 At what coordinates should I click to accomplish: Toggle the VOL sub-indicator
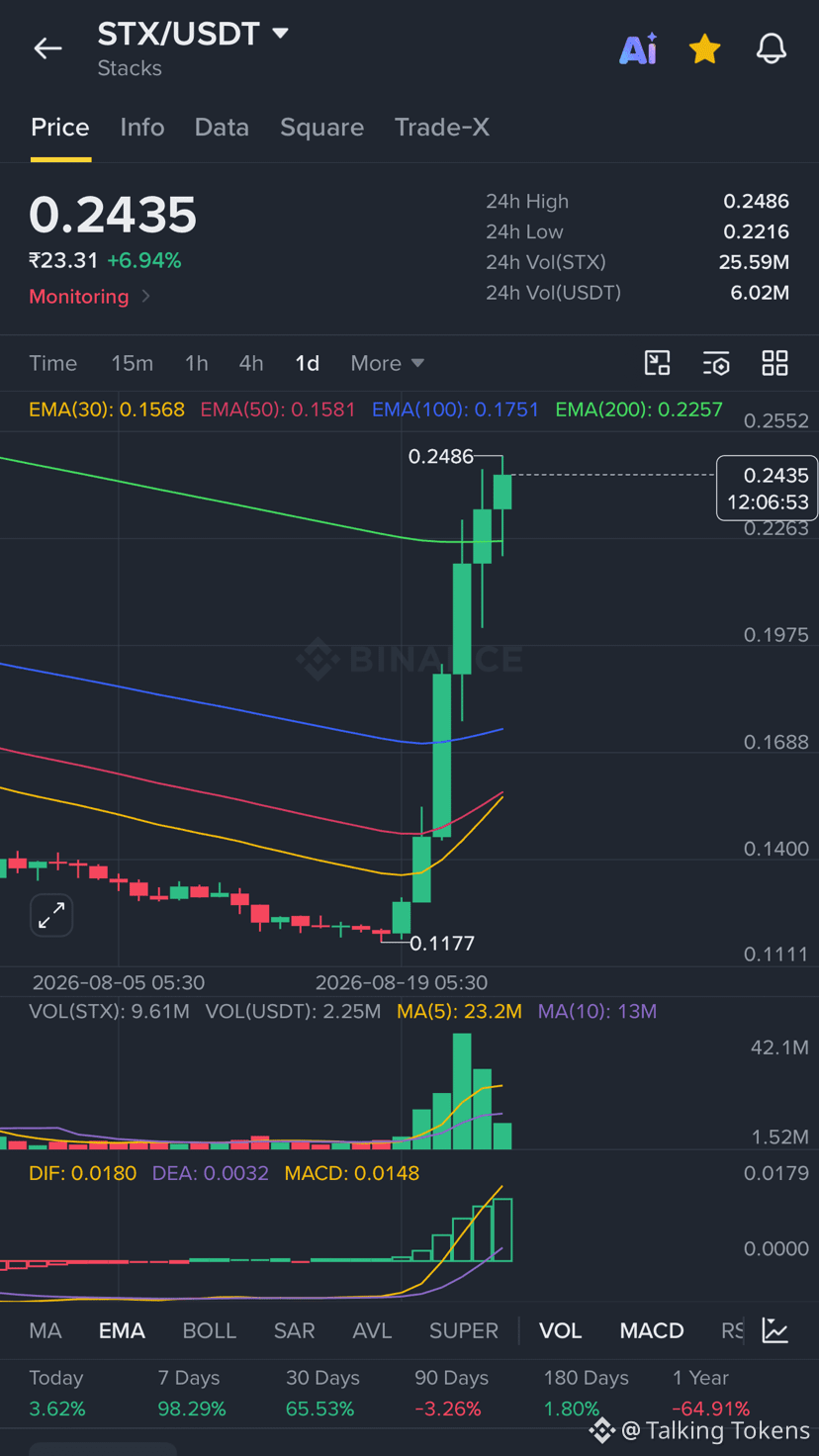560,1330
